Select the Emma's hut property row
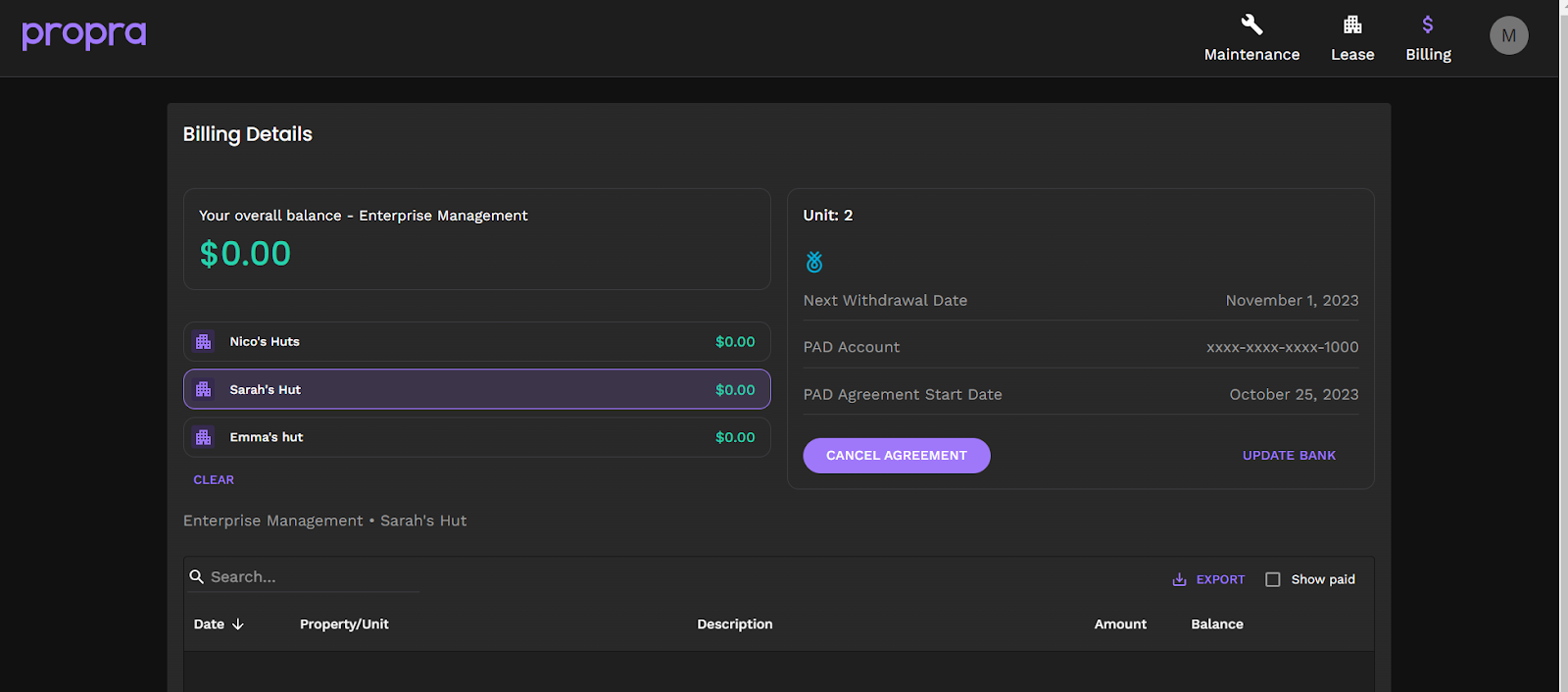Image resolution: width=1568 pixels, height=692 pixels. 477,437
